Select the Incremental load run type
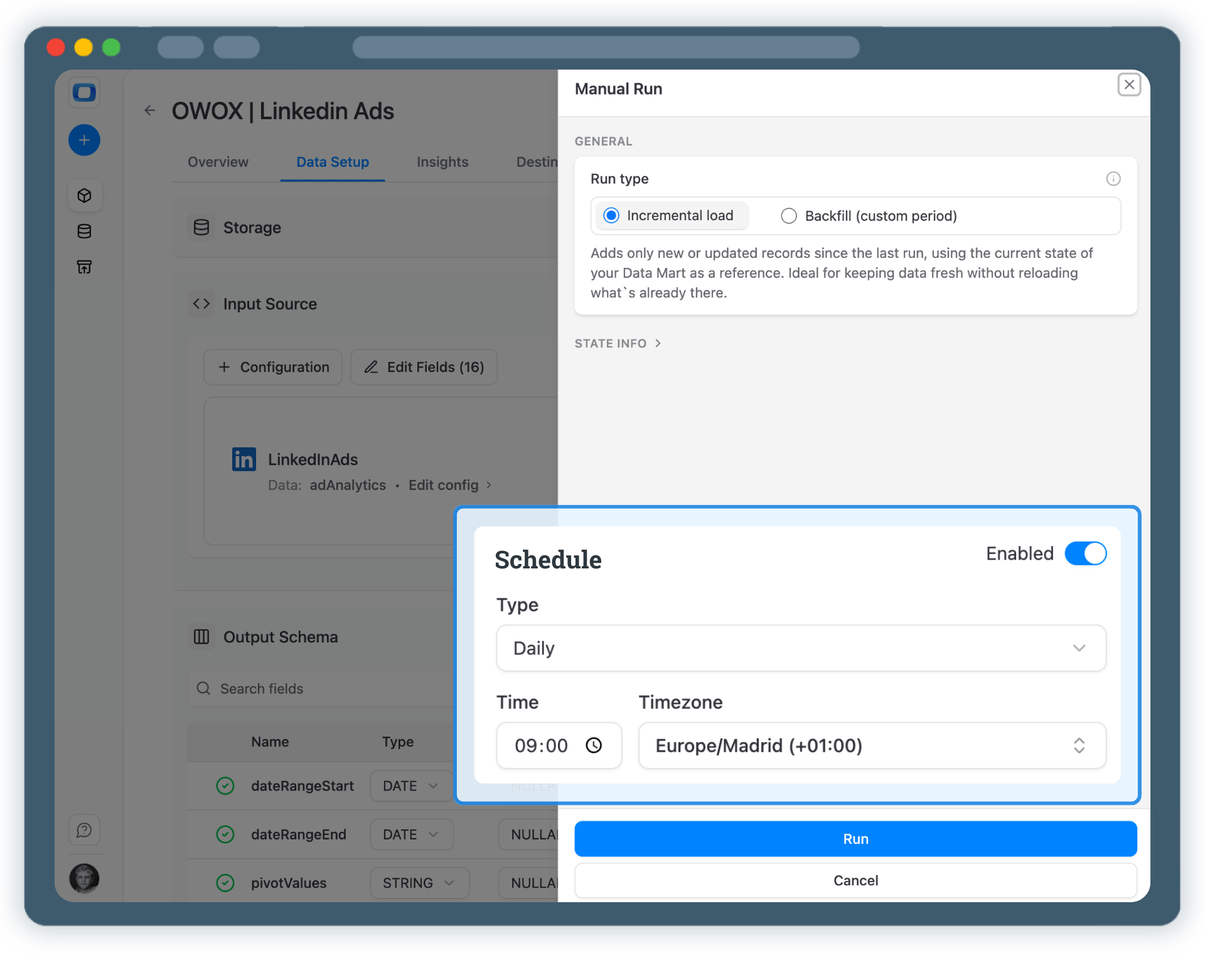1205x980 pixels. click(x=610, y=215)
